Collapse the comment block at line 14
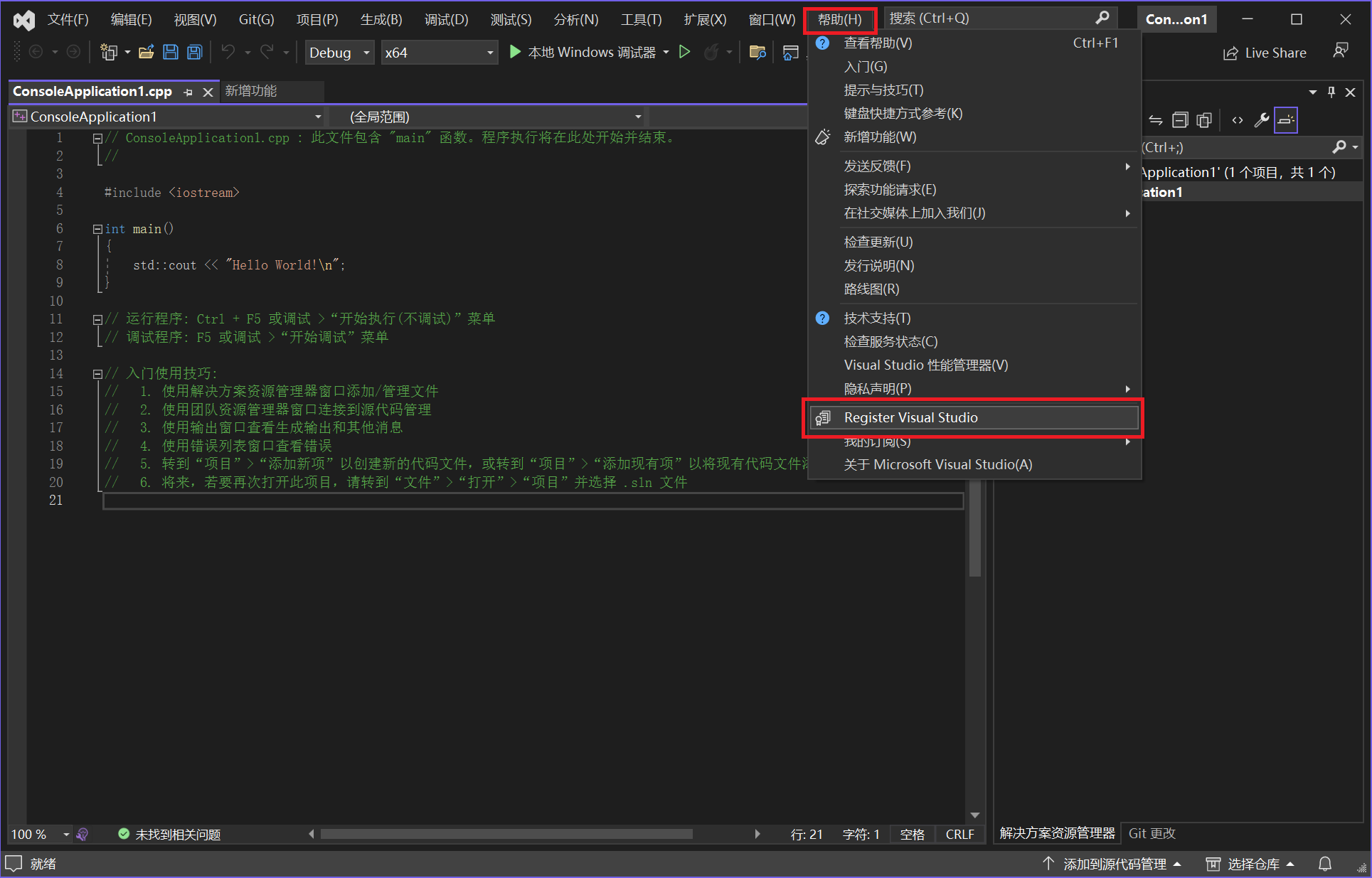The width and height of the screenshot is (1372, 878). (x=97, y=374)
